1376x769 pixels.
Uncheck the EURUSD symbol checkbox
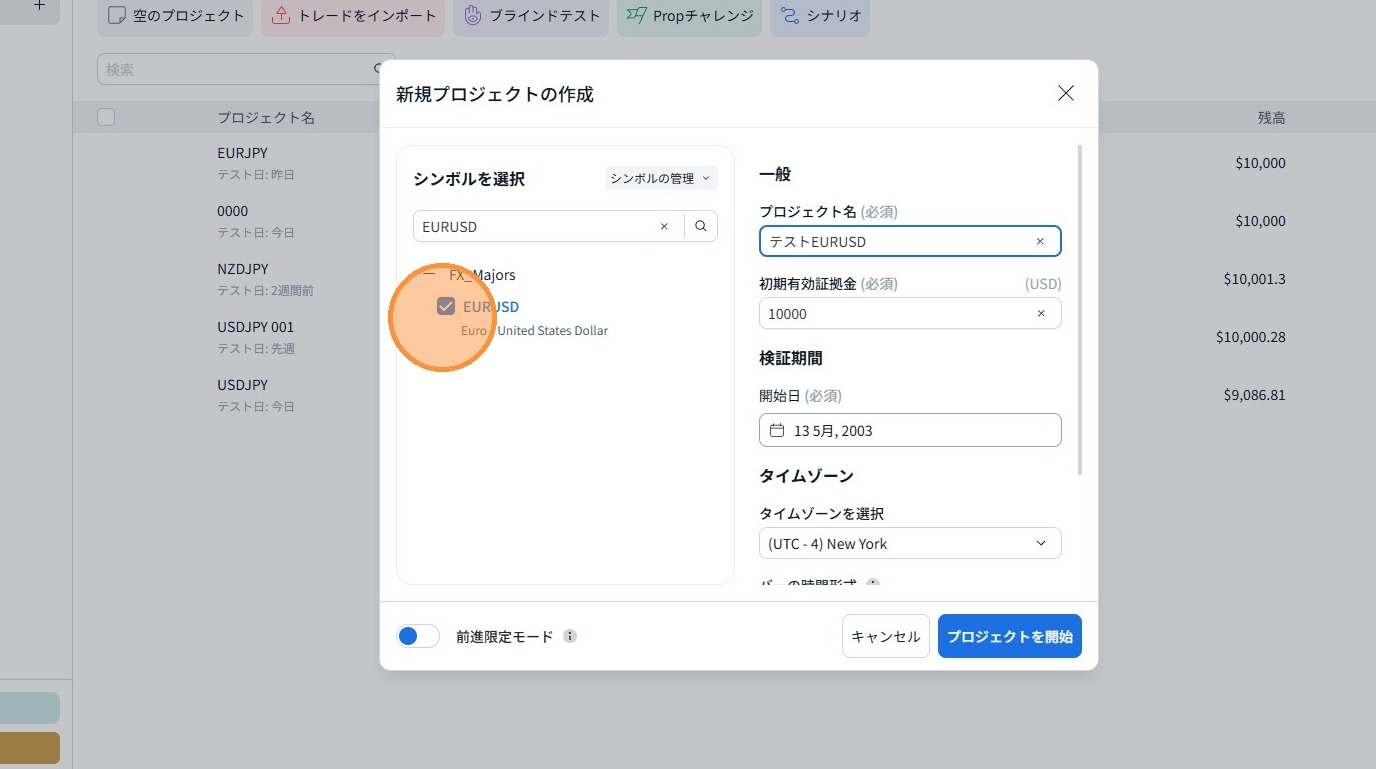click(x=446, y=306)
